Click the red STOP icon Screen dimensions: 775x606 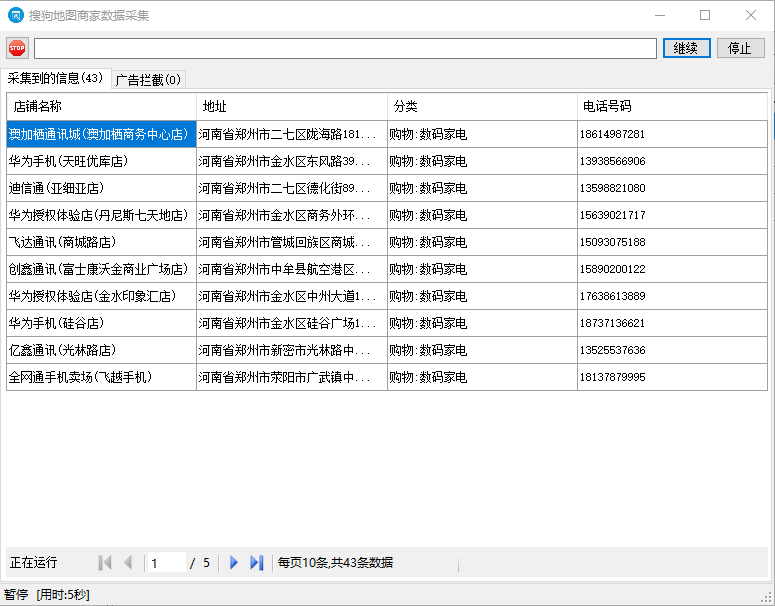coord(17,48)
